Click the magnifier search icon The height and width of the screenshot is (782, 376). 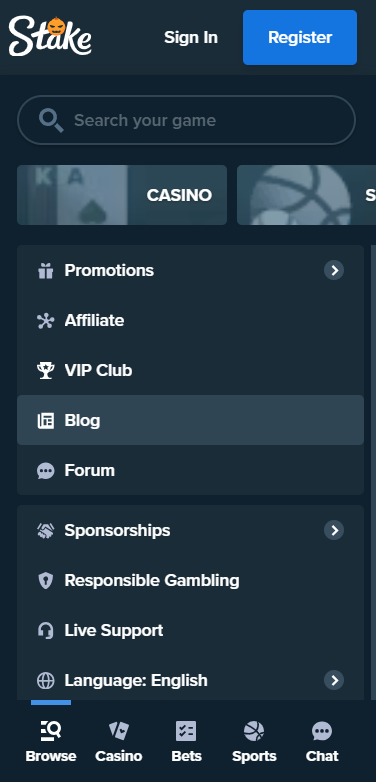tap(51, 121)
